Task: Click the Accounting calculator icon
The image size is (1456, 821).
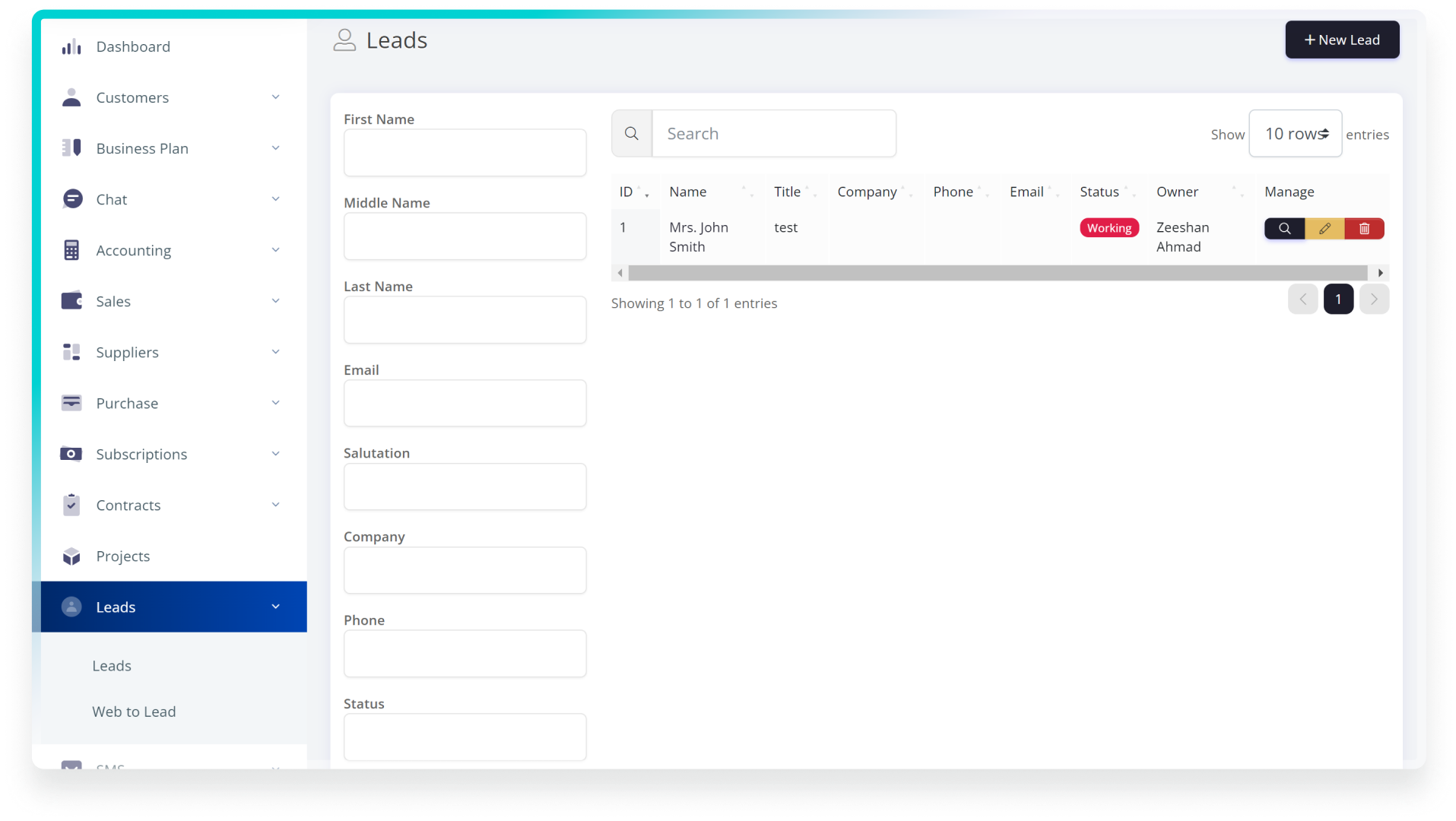Action: [71, 250]
